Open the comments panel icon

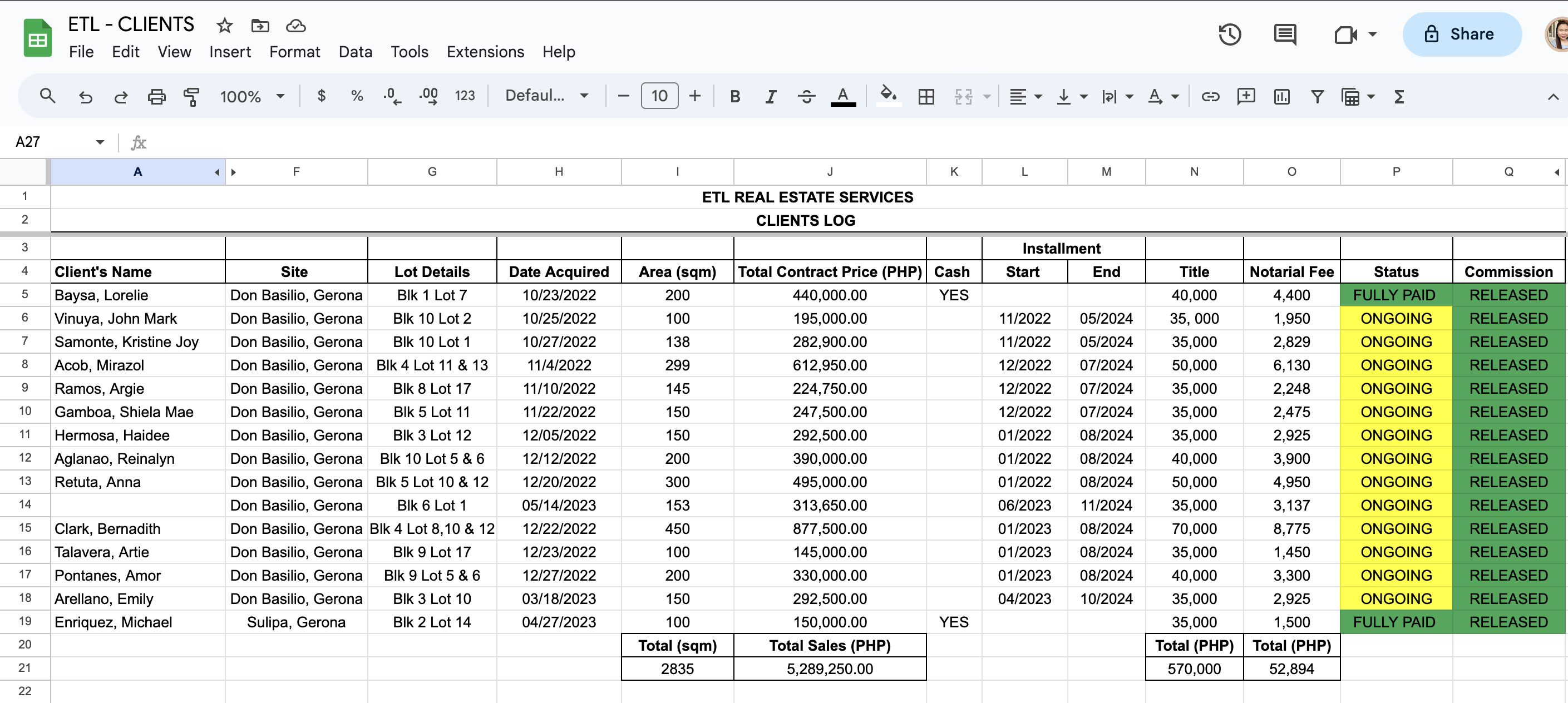[x=1284, y=34]
